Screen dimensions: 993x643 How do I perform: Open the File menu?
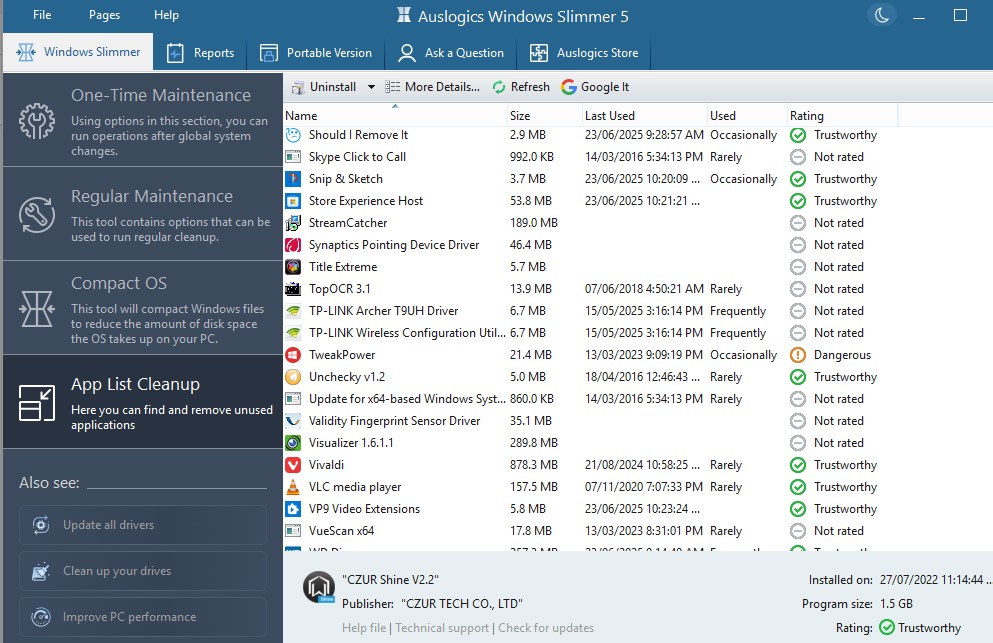coord(43,15)
